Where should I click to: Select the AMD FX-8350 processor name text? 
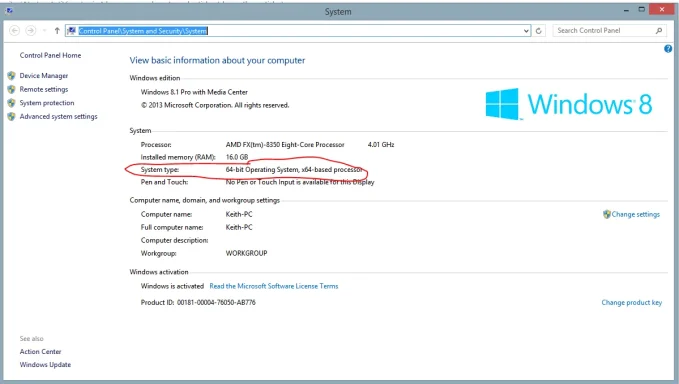tap(285, 145)
